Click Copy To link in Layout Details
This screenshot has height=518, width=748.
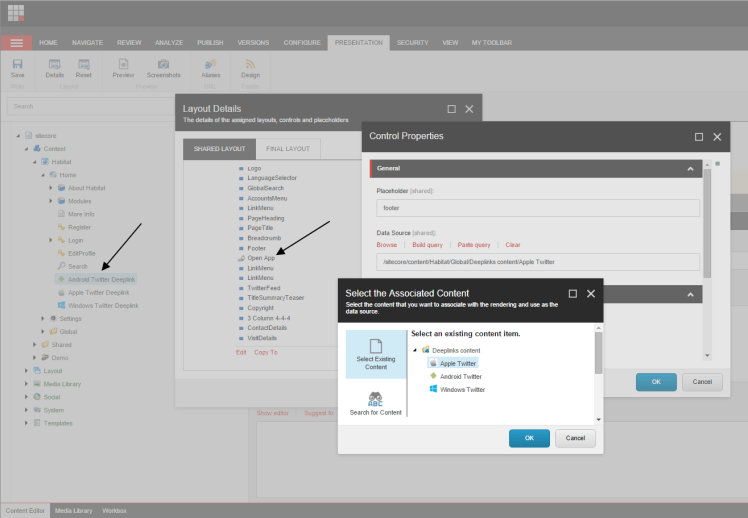point(266,352)
